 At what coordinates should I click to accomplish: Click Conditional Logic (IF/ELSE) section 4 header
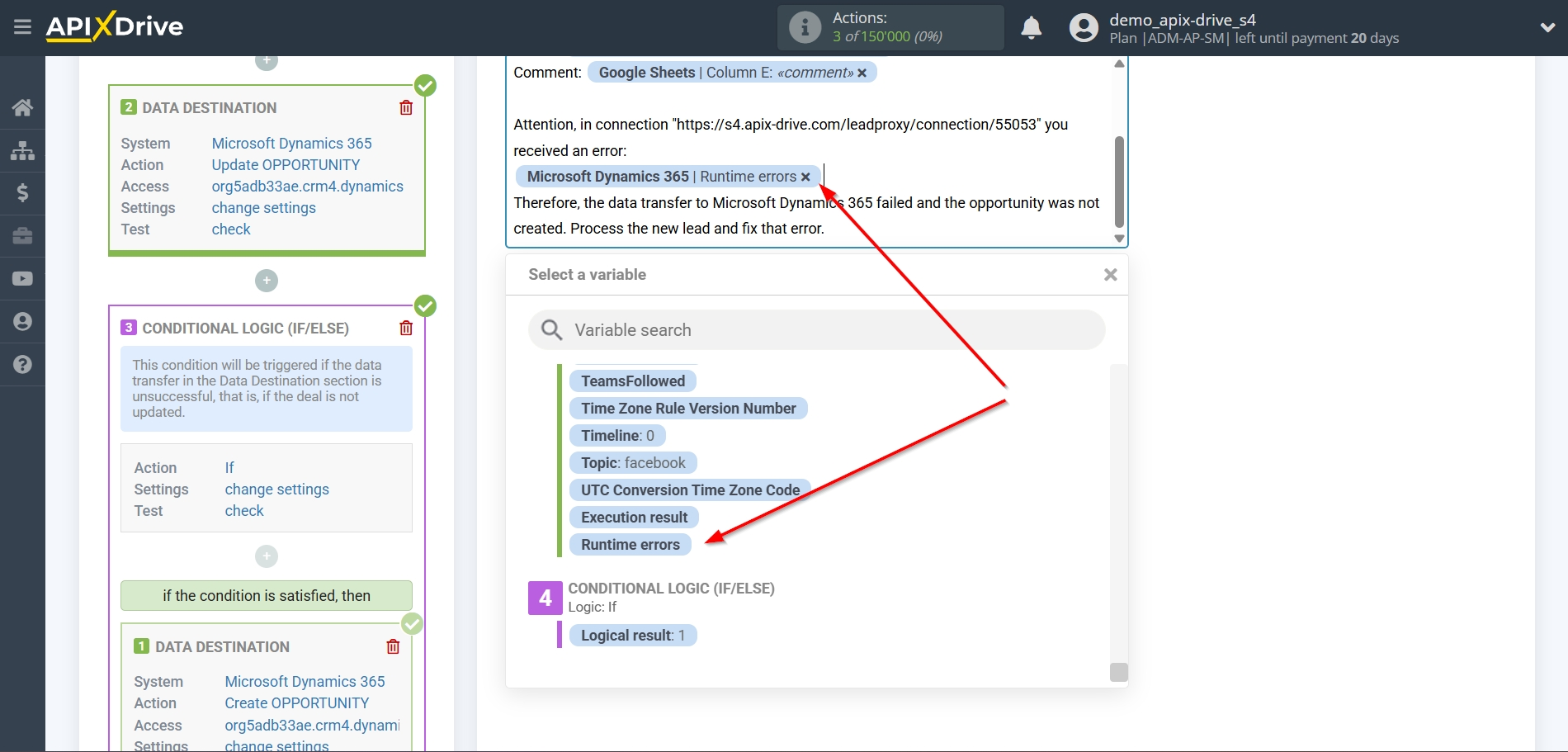point(671,589)
